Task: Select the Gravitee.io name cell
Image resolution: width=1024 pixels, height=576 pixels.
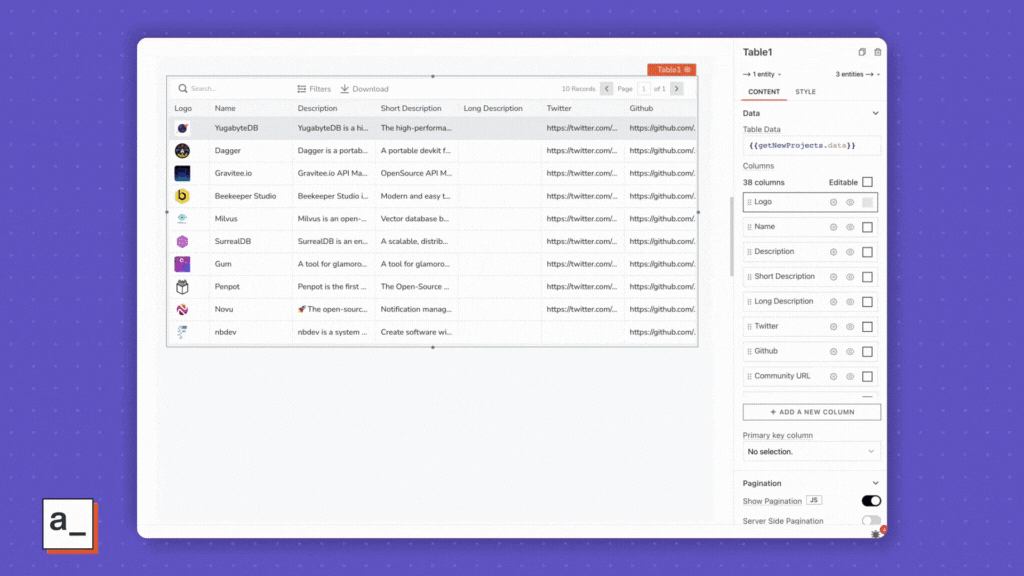Action: (233, 173)
